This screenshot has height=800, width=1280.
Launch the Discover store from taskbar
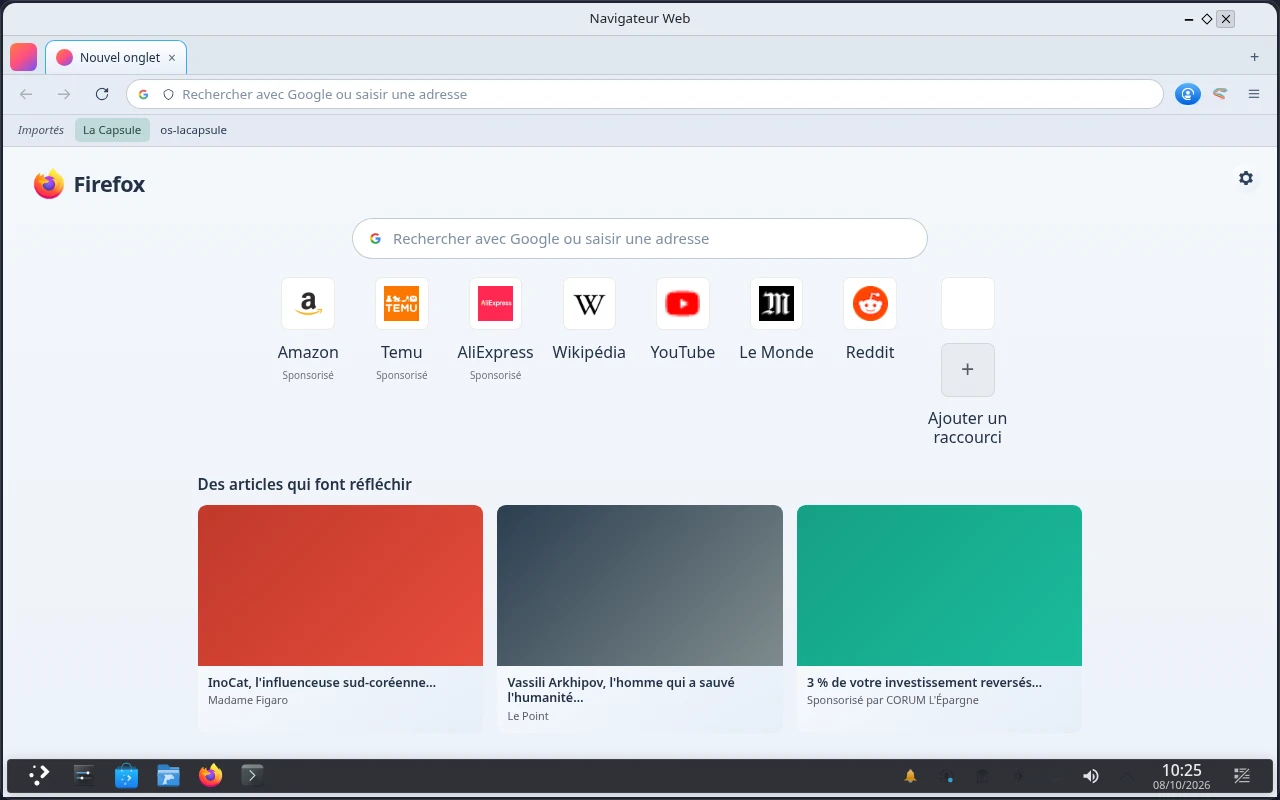click(x=126, y=775)
